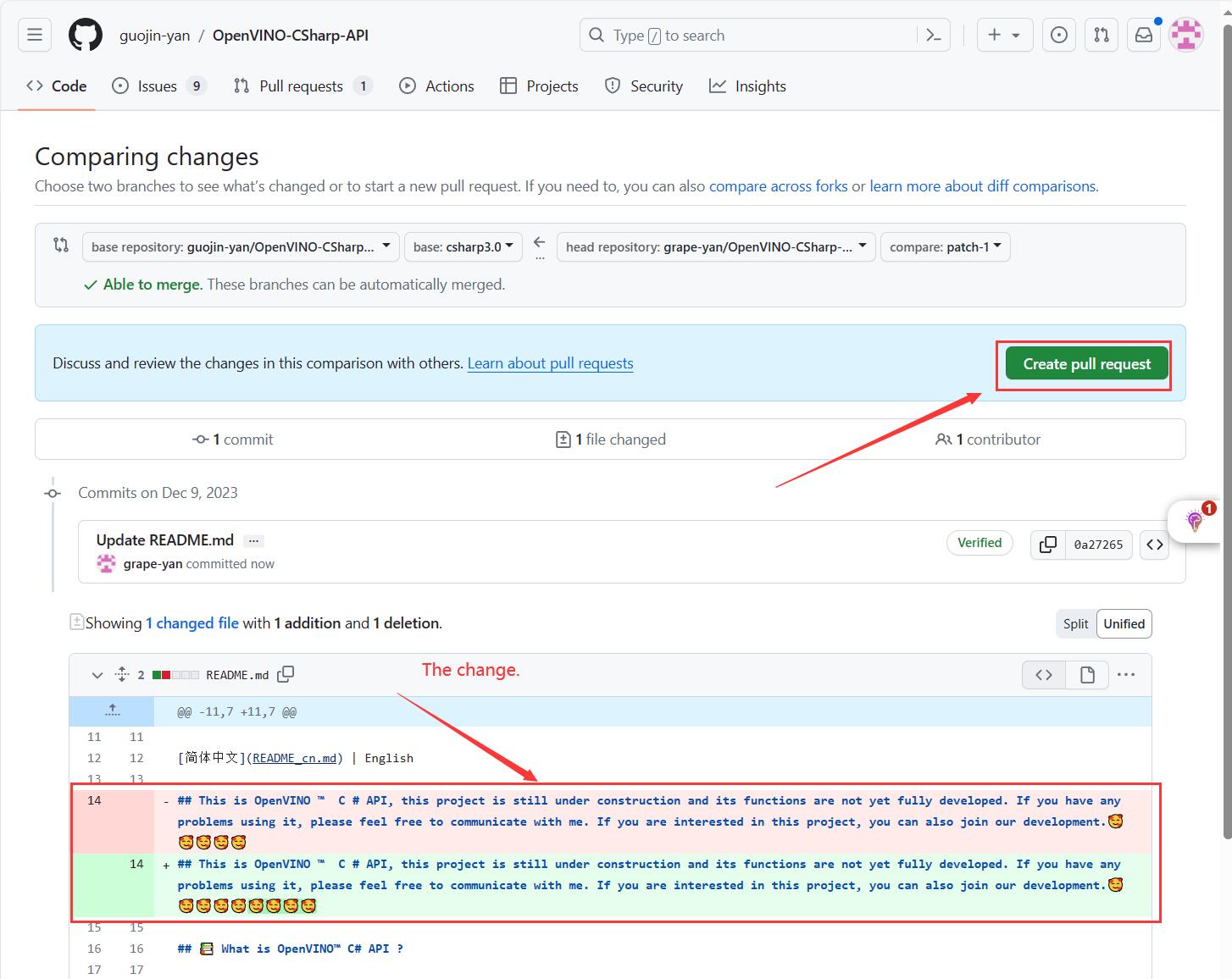The height and width of the screenshot is (979, 1232).
Task: Open guojin-yan owner profile link
Action: pos(154,36)
